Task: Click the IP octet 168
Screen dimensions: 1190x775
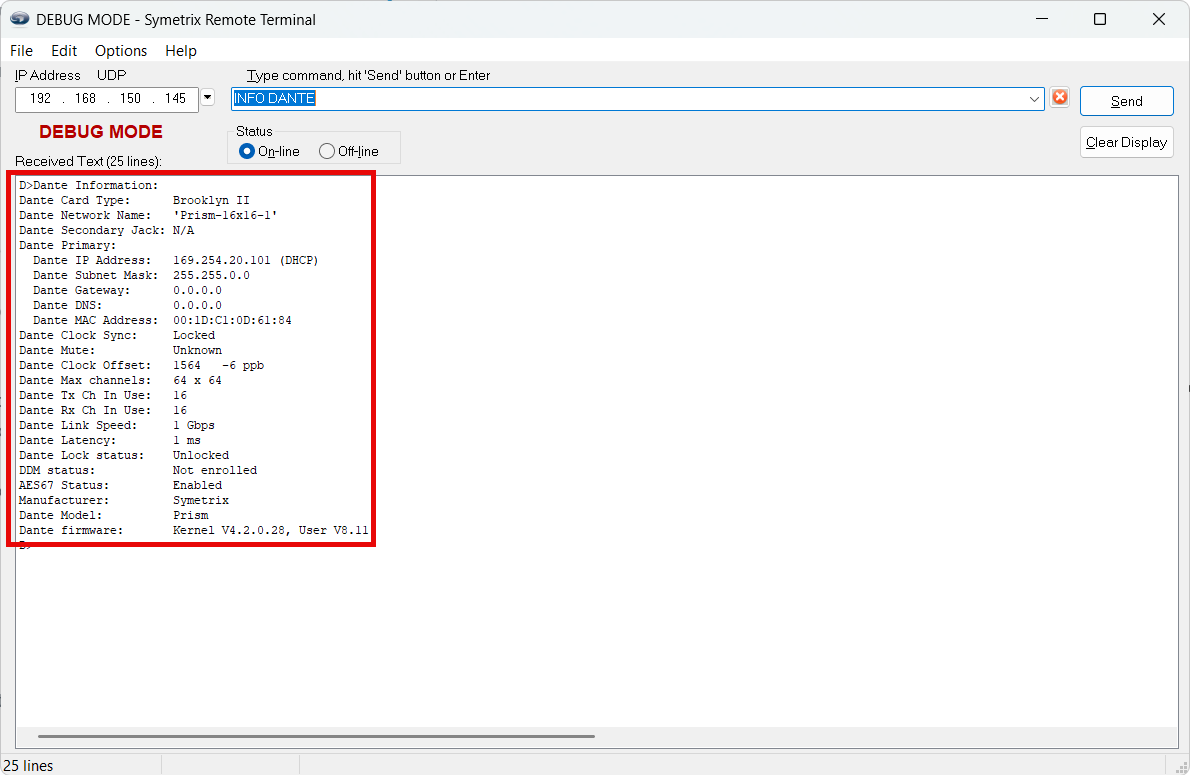Action: click(85, 99)
